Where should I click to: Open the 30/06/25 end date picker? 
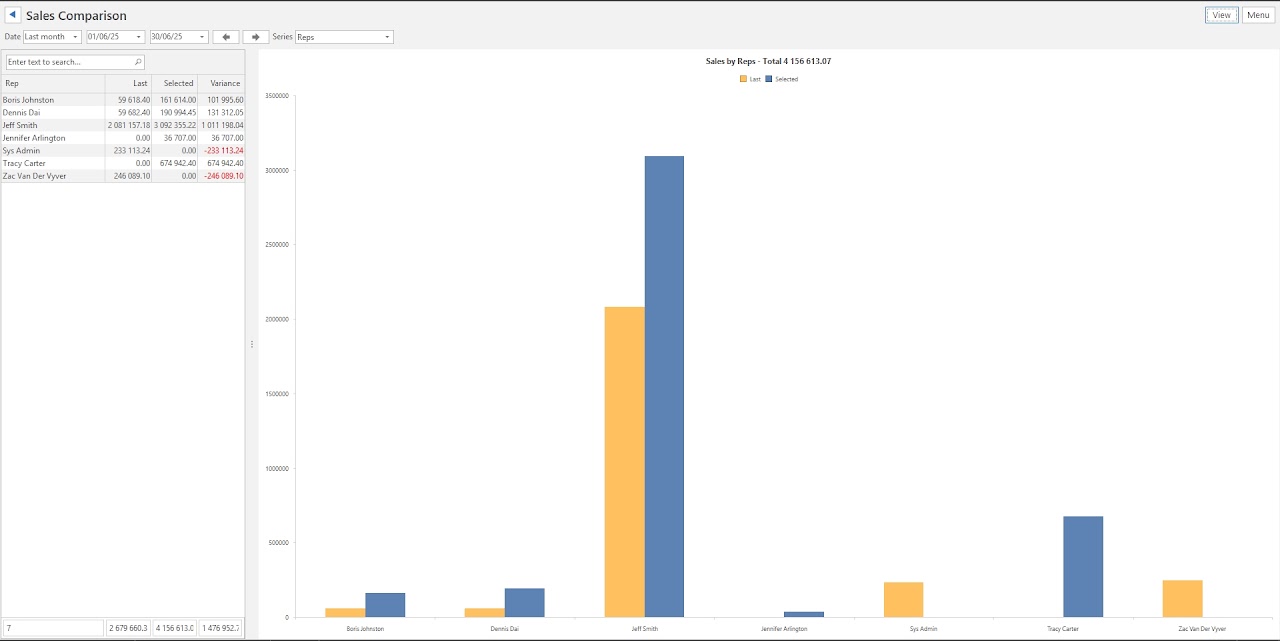[x=179, y=37]
